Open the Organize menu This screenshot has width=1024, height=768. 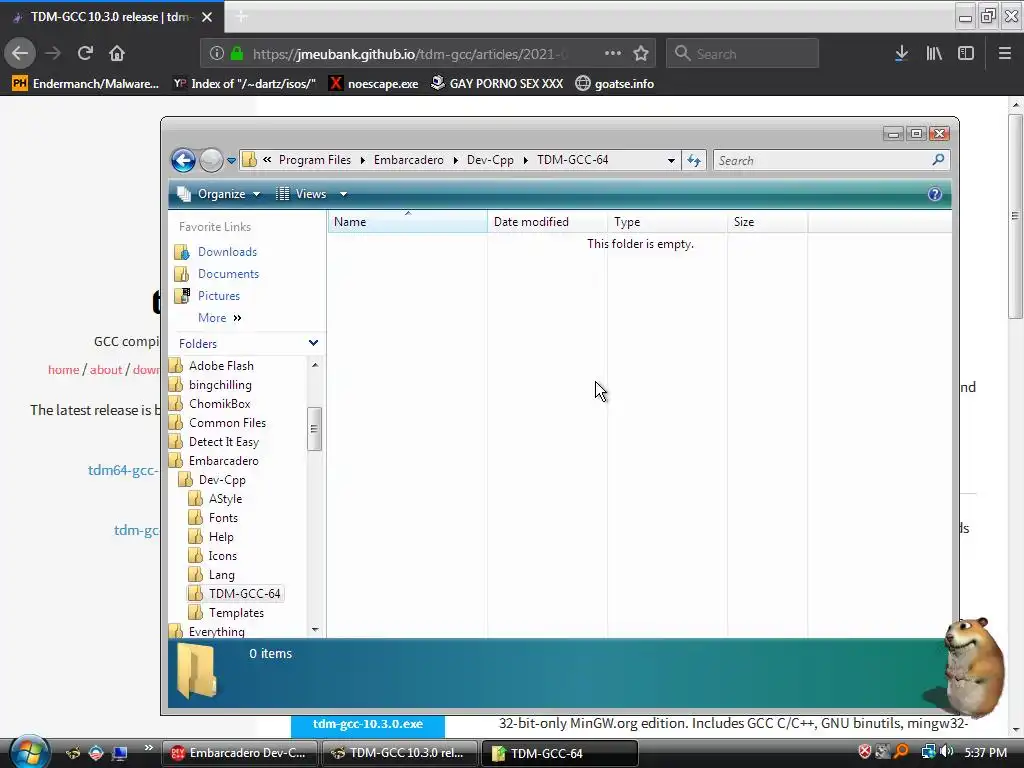pyautogui.click(x=219, y=194)
